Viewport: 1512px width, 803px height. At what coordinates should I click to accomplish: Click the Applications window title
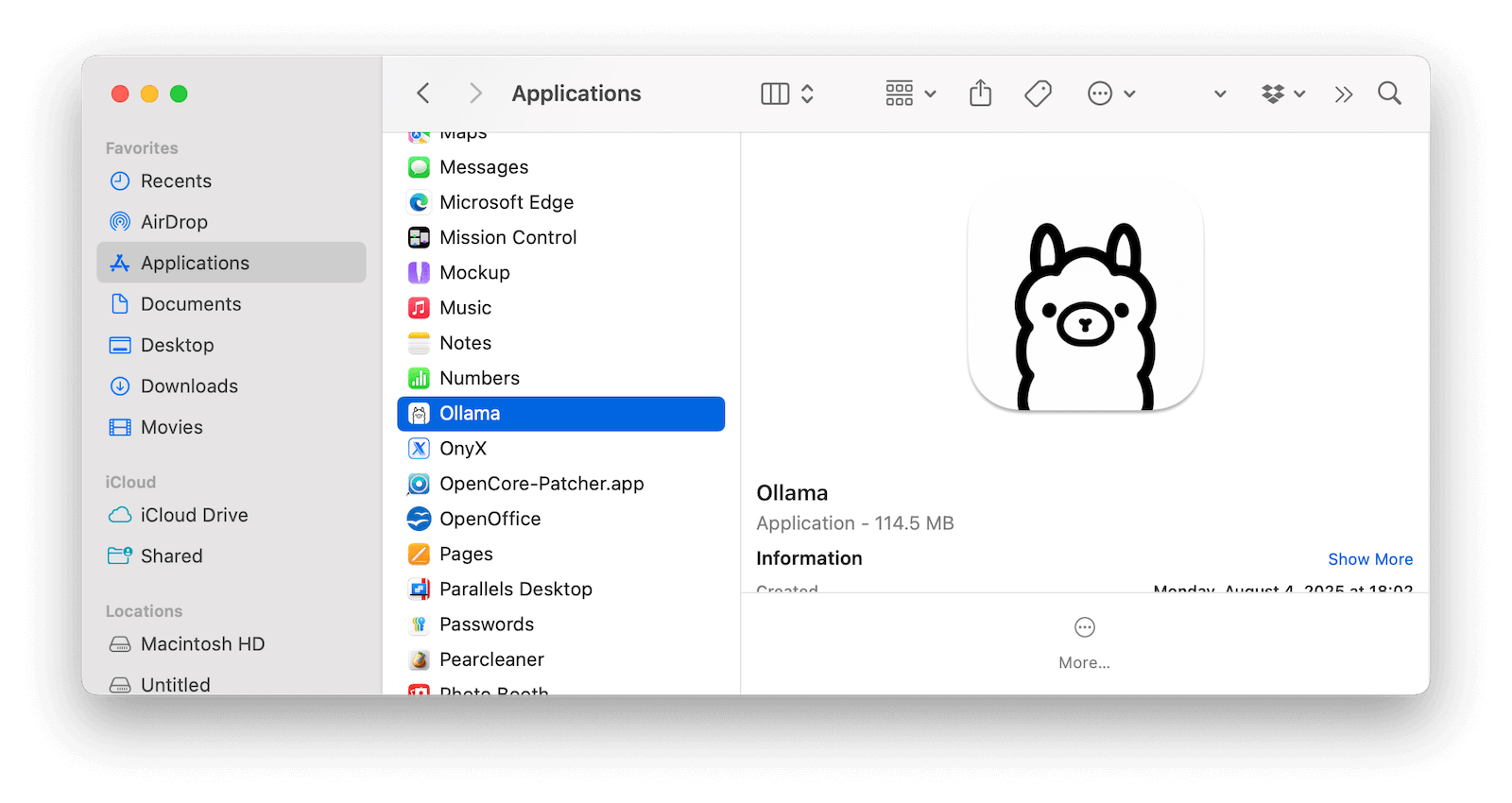click(x=576, y=94)
